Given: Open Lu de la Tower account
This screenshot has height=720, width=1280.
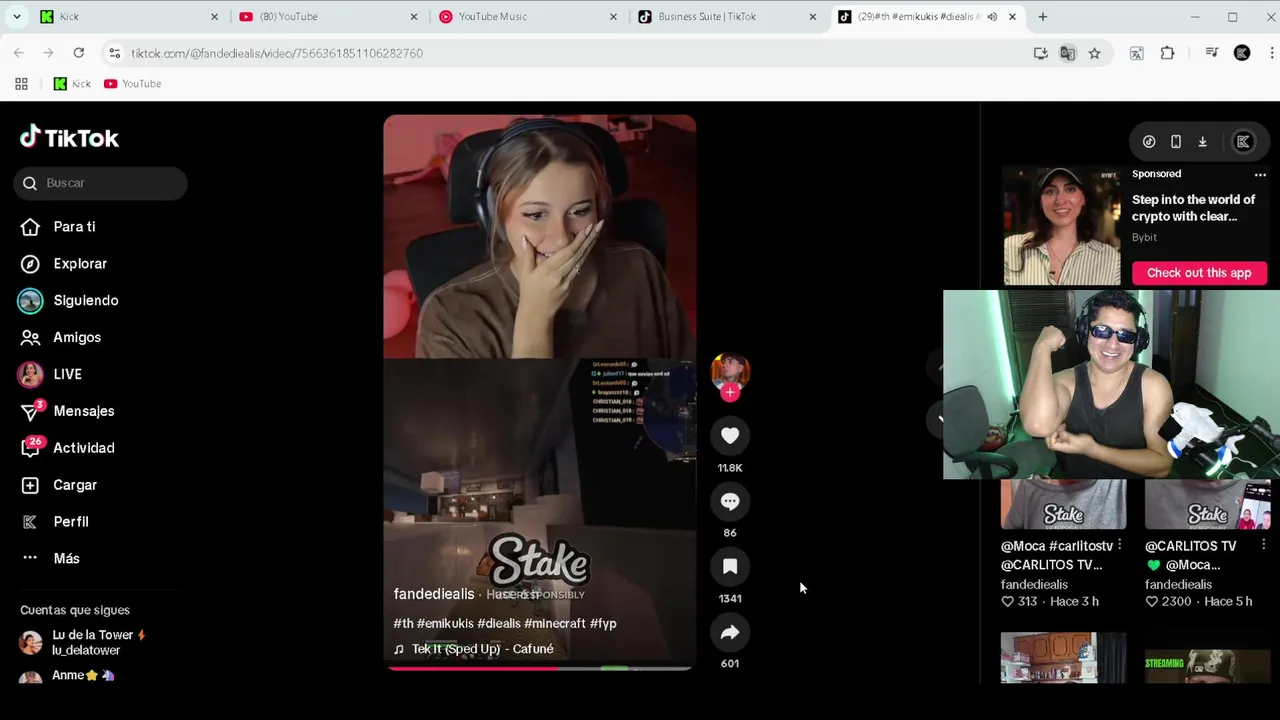Looking at the screenshot, I should point(84,642).
